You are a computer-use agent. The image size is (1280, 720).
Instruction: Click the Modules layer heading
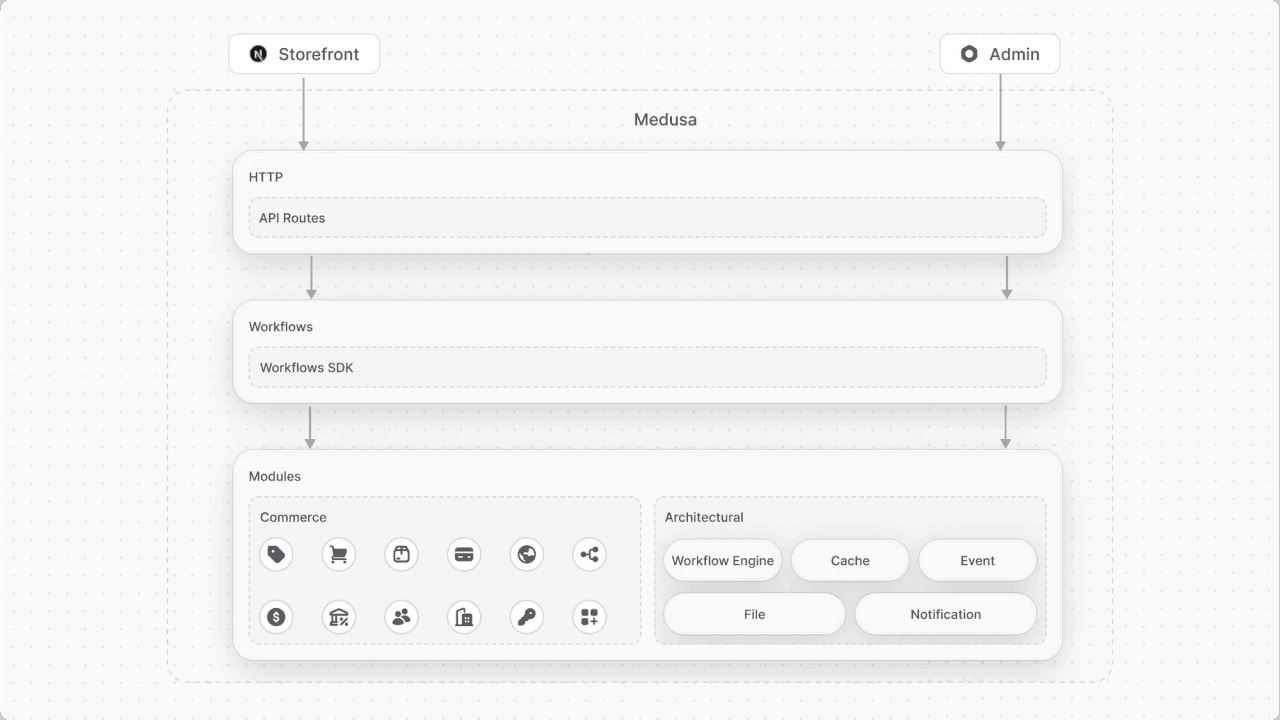click(275, 476)
